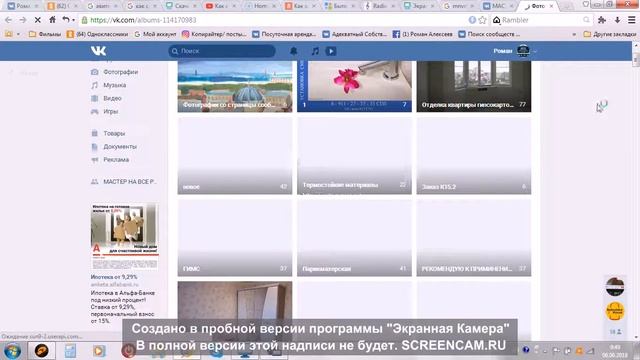Close the Фото tab
Viewport: 640px width, 360px height.
(x=551, y=6)
